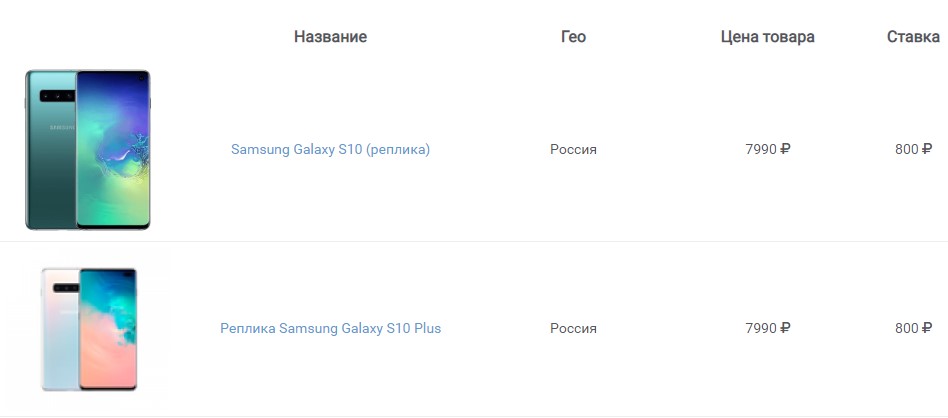Select Россия in the S10 Plus row
This screenshot has width=948, height=418.
coord(573,328)
